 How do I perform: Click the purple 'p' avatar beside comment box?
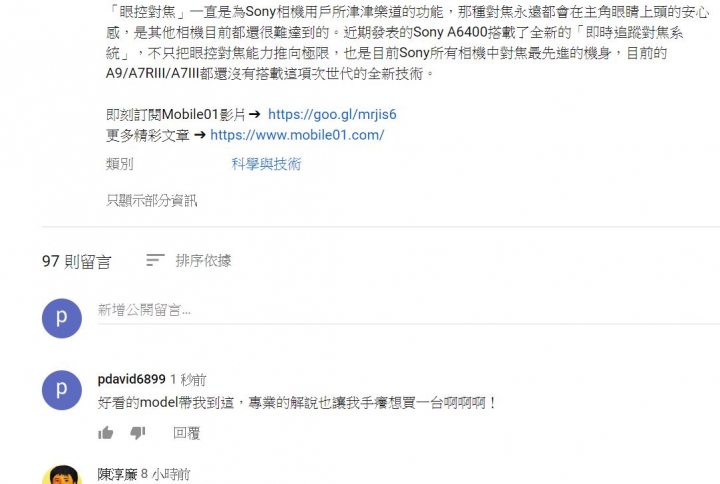tap(62, 318)
